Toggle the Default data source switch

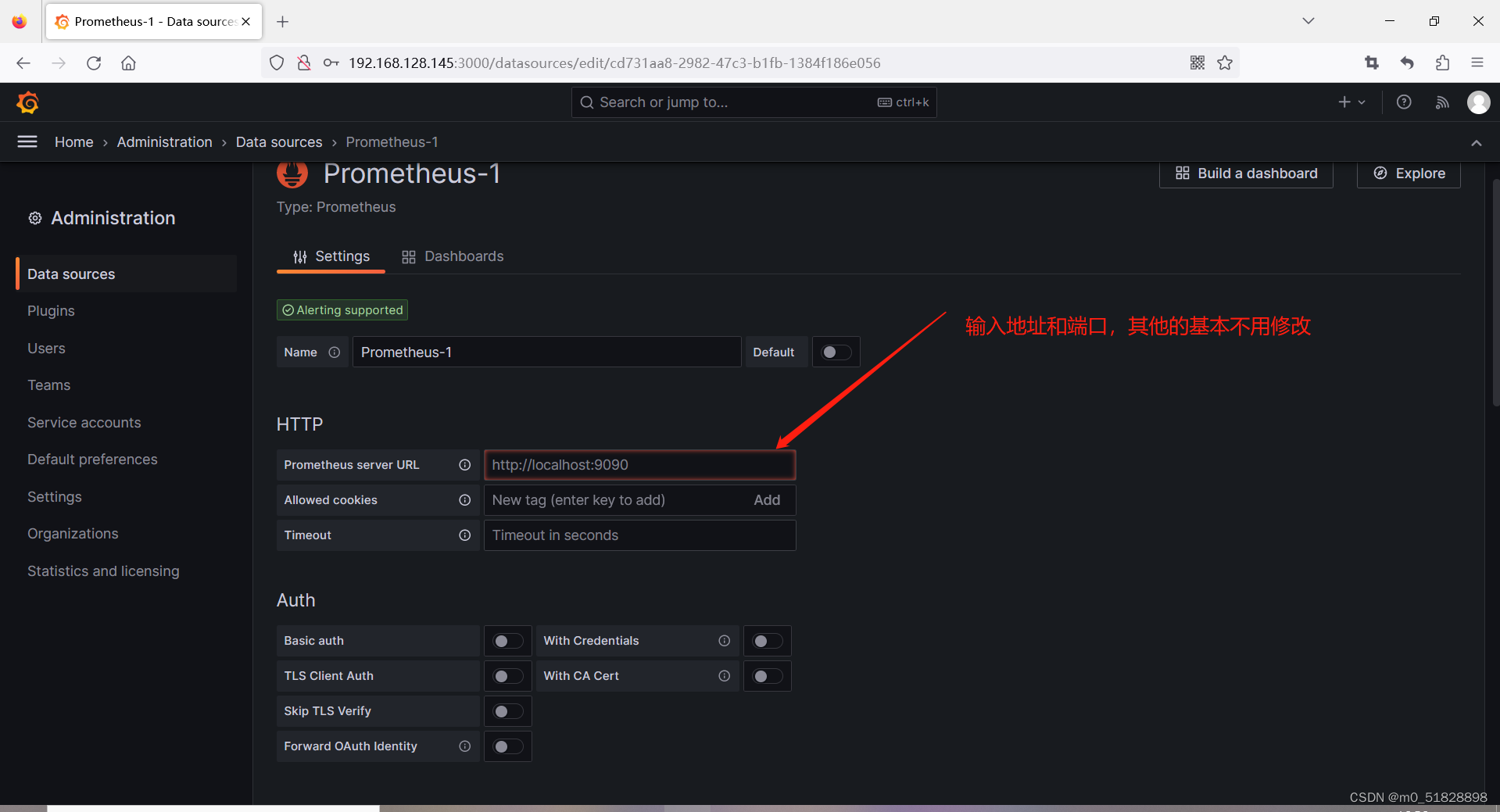coord(836,352)
